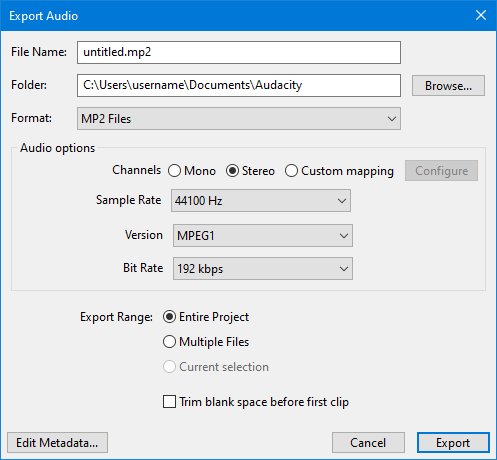
Task: Click the Sample Rate chevron arrow
Action: [342, 201]
